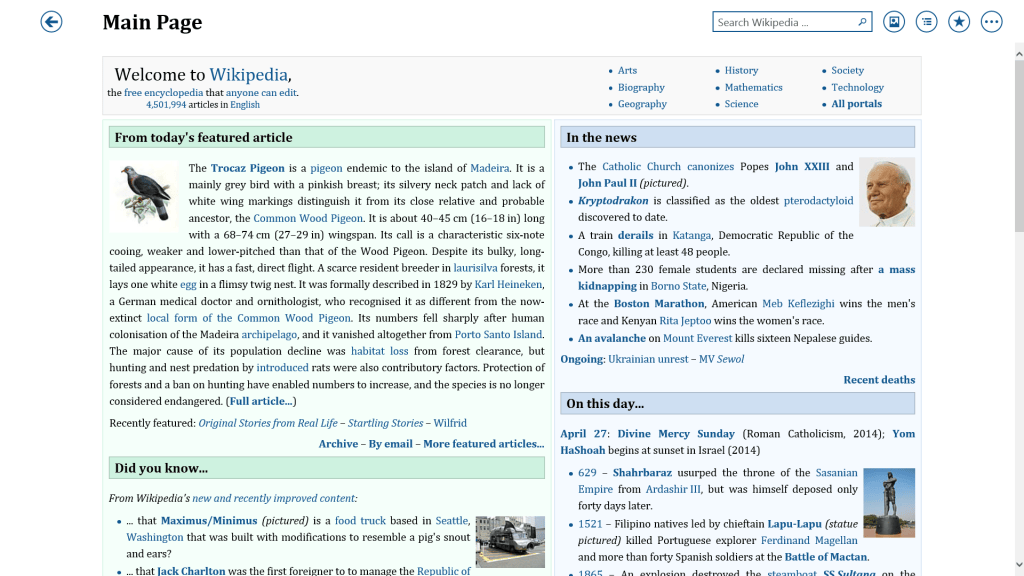
Task: Click the anyone can edit link
Action: point(261,93)
